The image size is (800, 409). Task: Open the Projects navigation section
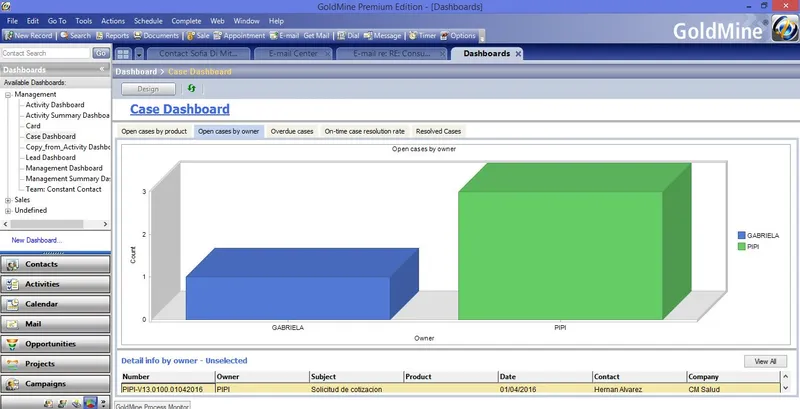click(x=55, y=364)
